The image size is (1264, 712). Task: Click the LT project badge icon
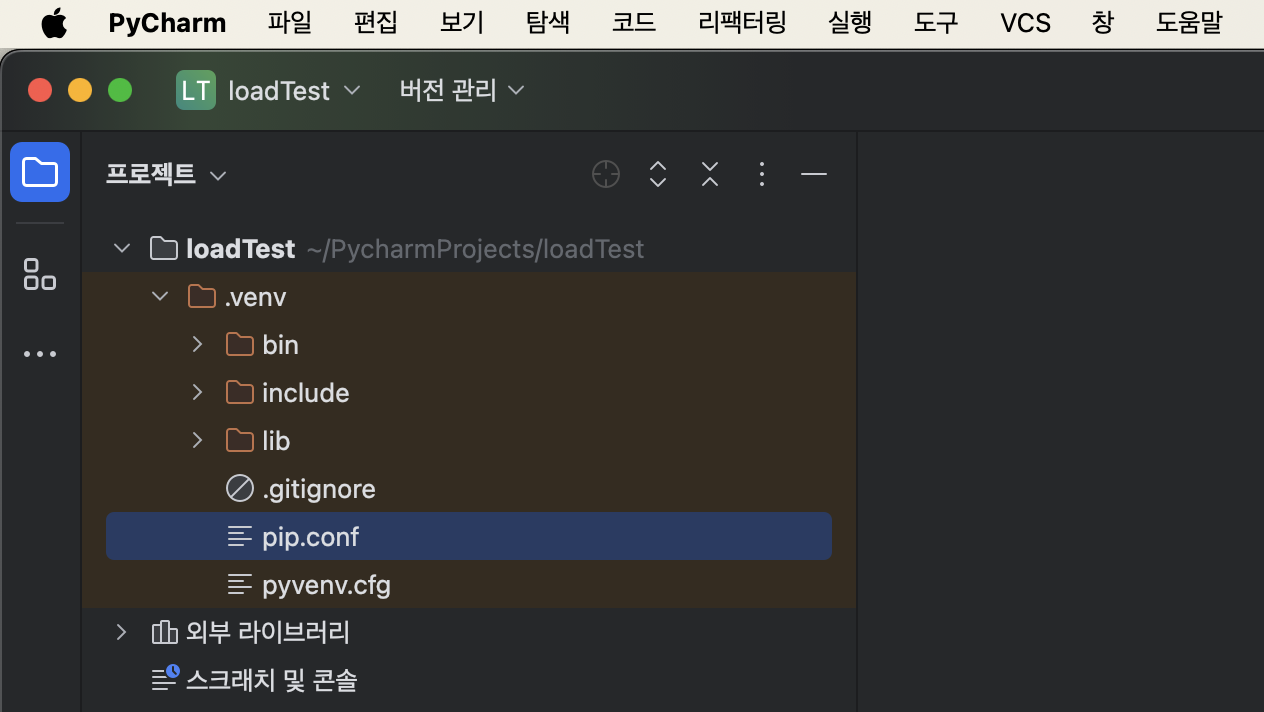pyautogui.click(x=196, y=90)
